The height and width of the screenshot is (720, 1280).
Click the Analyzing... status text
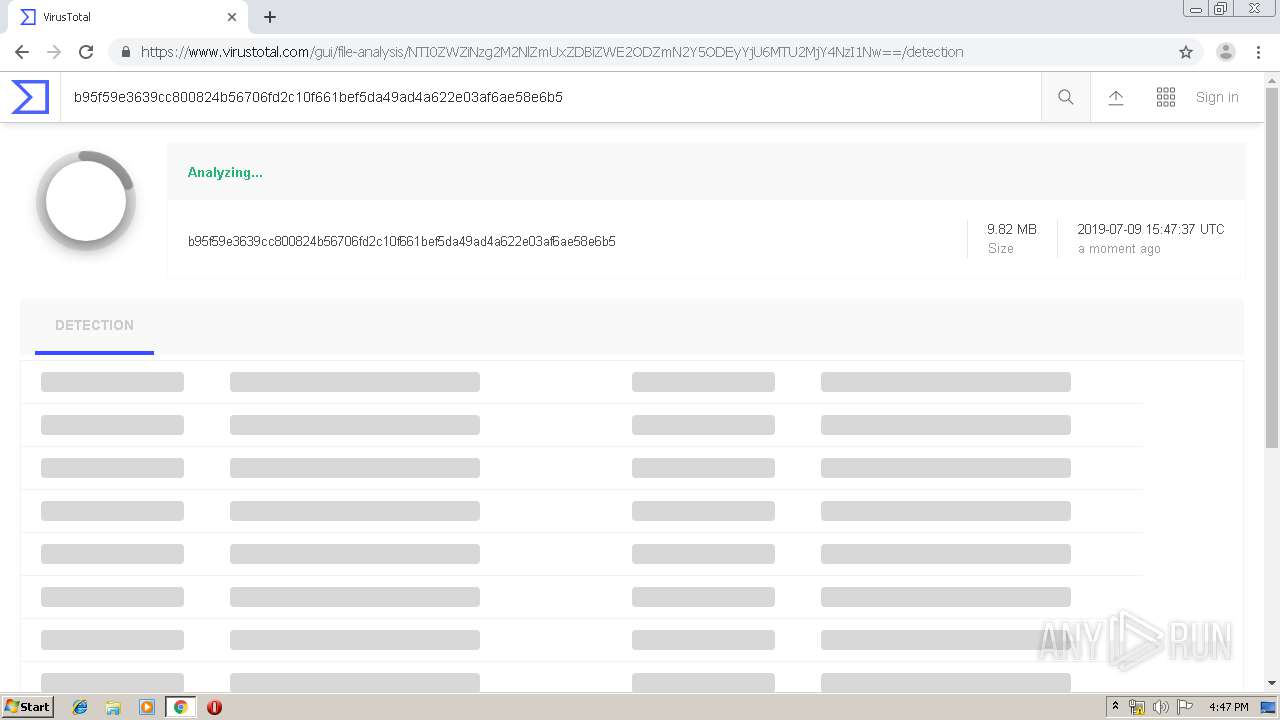225,172
